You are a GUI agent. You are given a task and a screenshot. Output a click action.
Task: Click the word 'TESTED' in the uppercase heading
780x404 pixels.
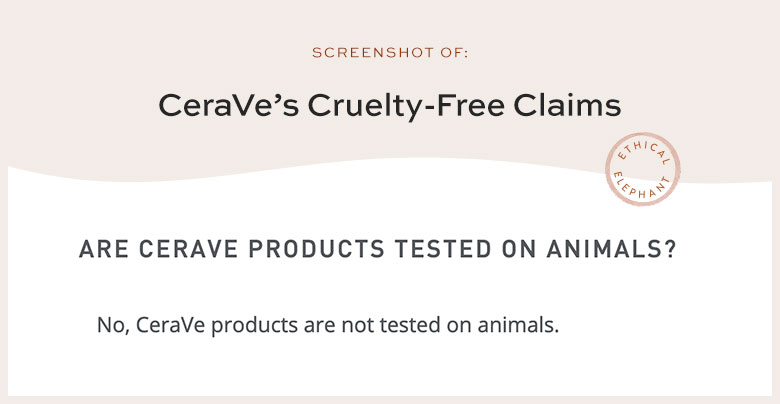tap(442, 249)
